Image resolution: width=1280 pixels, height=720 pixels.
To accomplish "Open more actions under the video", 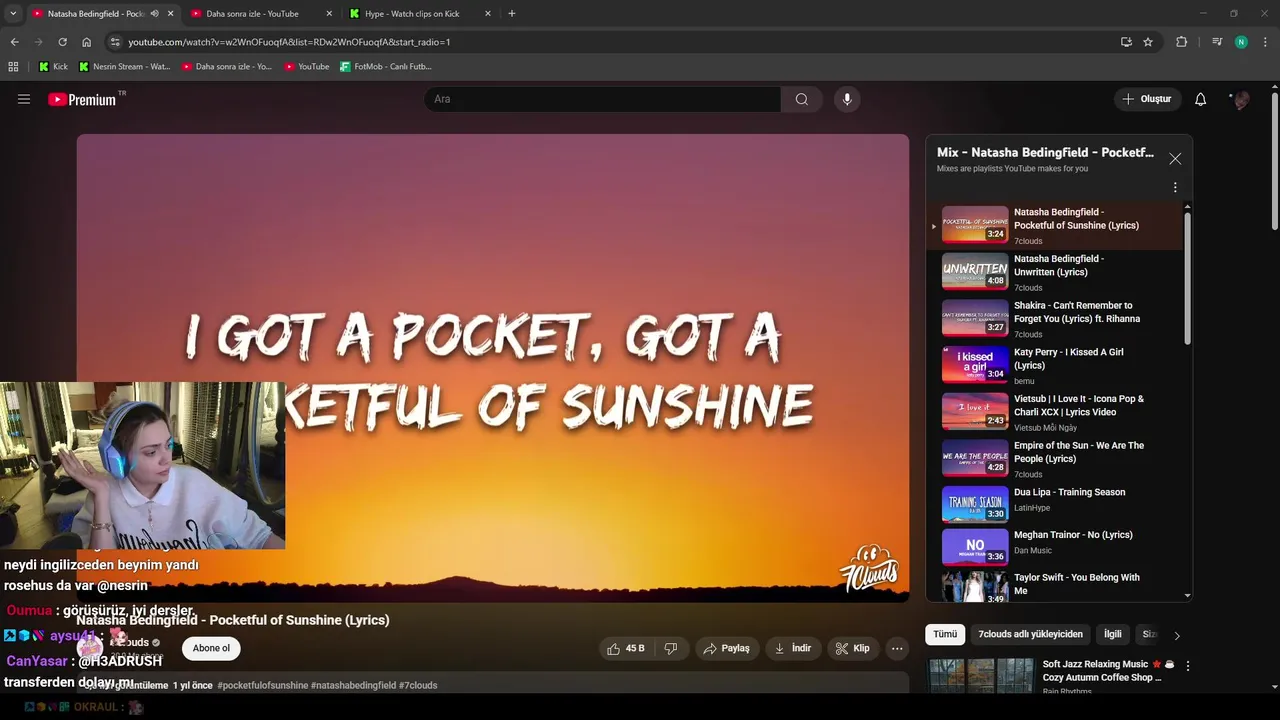I will click(x=897, y=648).
